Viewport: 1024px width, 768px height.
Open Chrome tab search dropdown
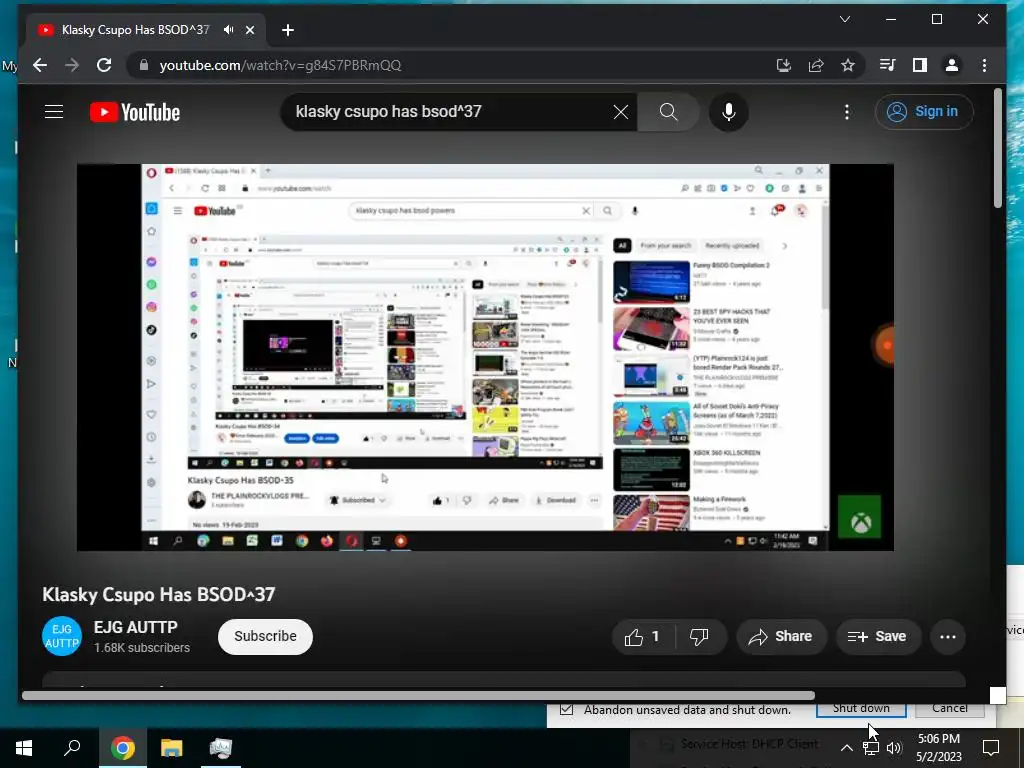(x=844, y=19)
